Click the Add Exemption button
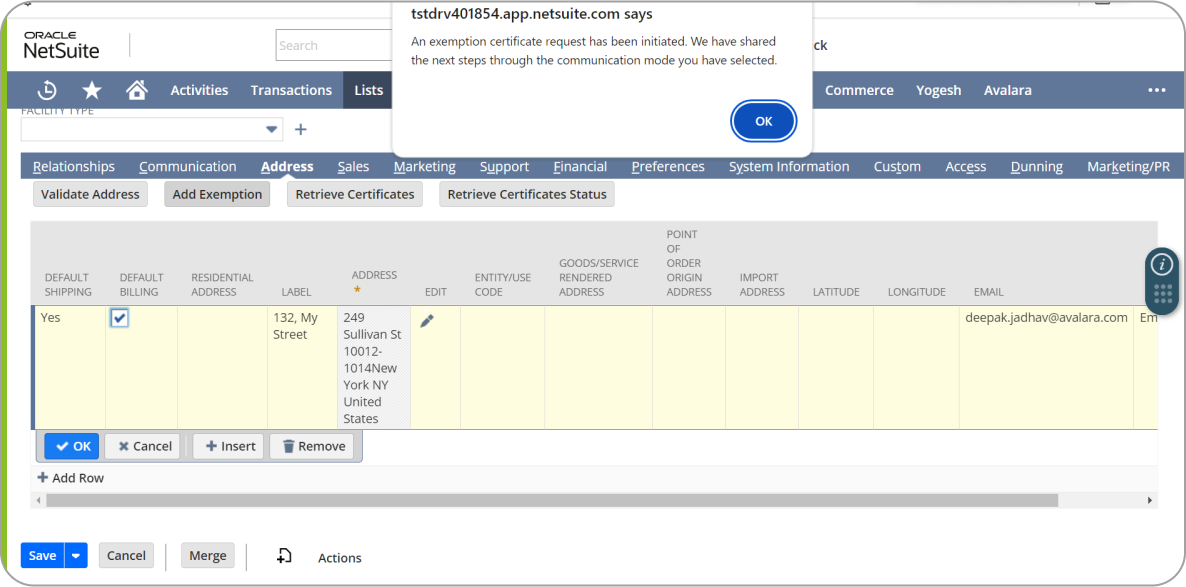This screenshot has height=587, width=1186. click(216, 194)
